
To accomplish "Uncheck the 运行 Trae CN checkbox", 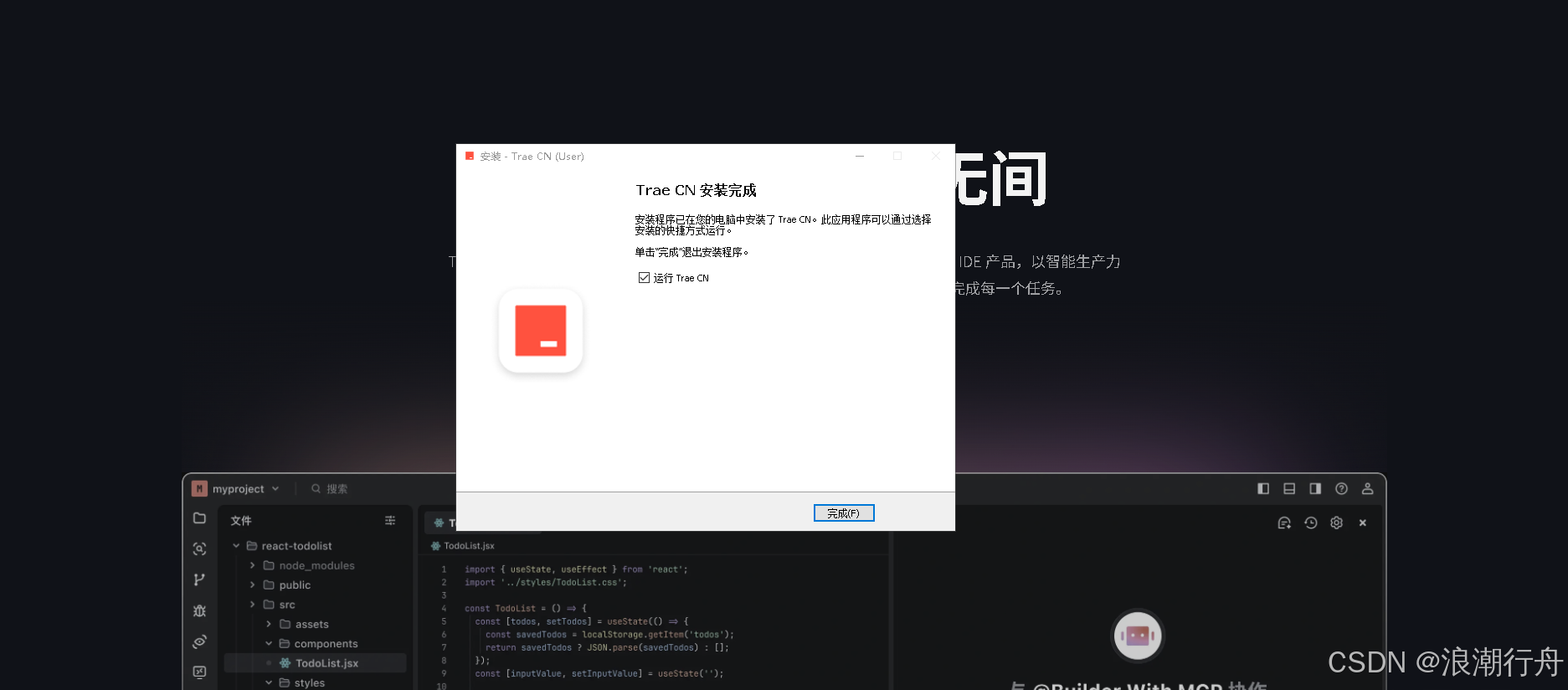I will pyautogui.click(x=644, y=278).
